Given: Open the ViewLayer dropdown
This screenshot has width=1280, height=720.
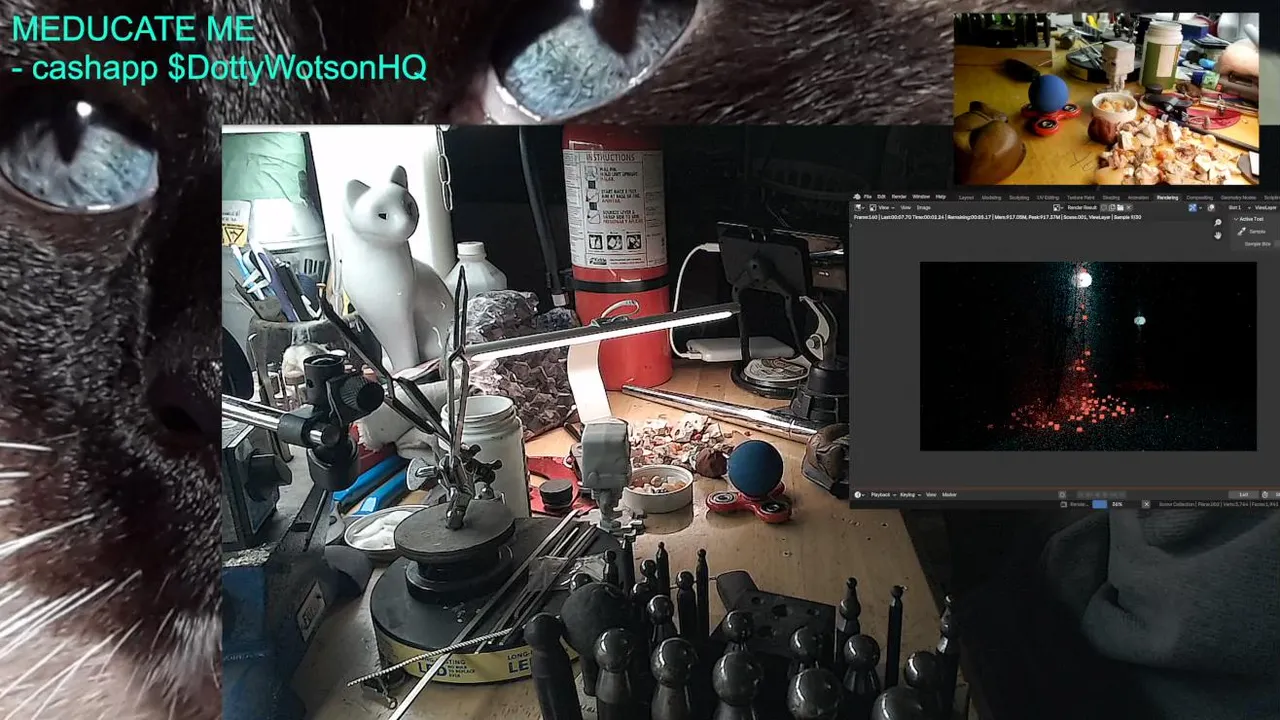Looking at the screenshot, I should click(x=1266, y=208).
